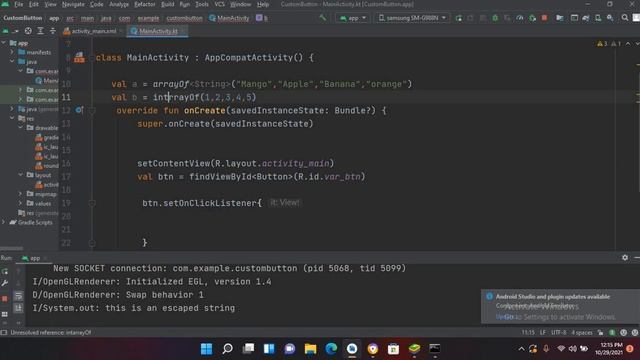Stop the app with the top toolbar's red square
Image resolution: width=640 pixels, height=360 pixels.
(544, 18)
